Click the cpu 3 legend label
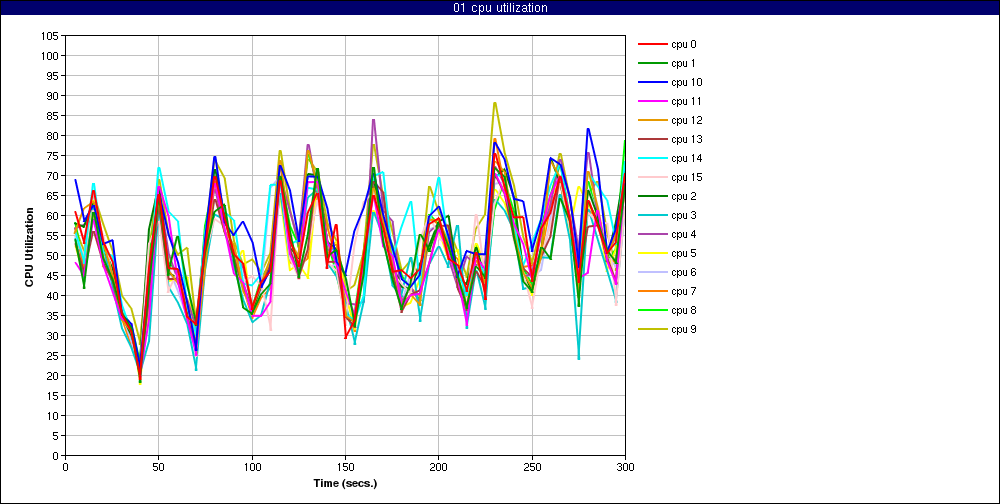Viewport: 1000px width, 504px height. pos(683,216)
